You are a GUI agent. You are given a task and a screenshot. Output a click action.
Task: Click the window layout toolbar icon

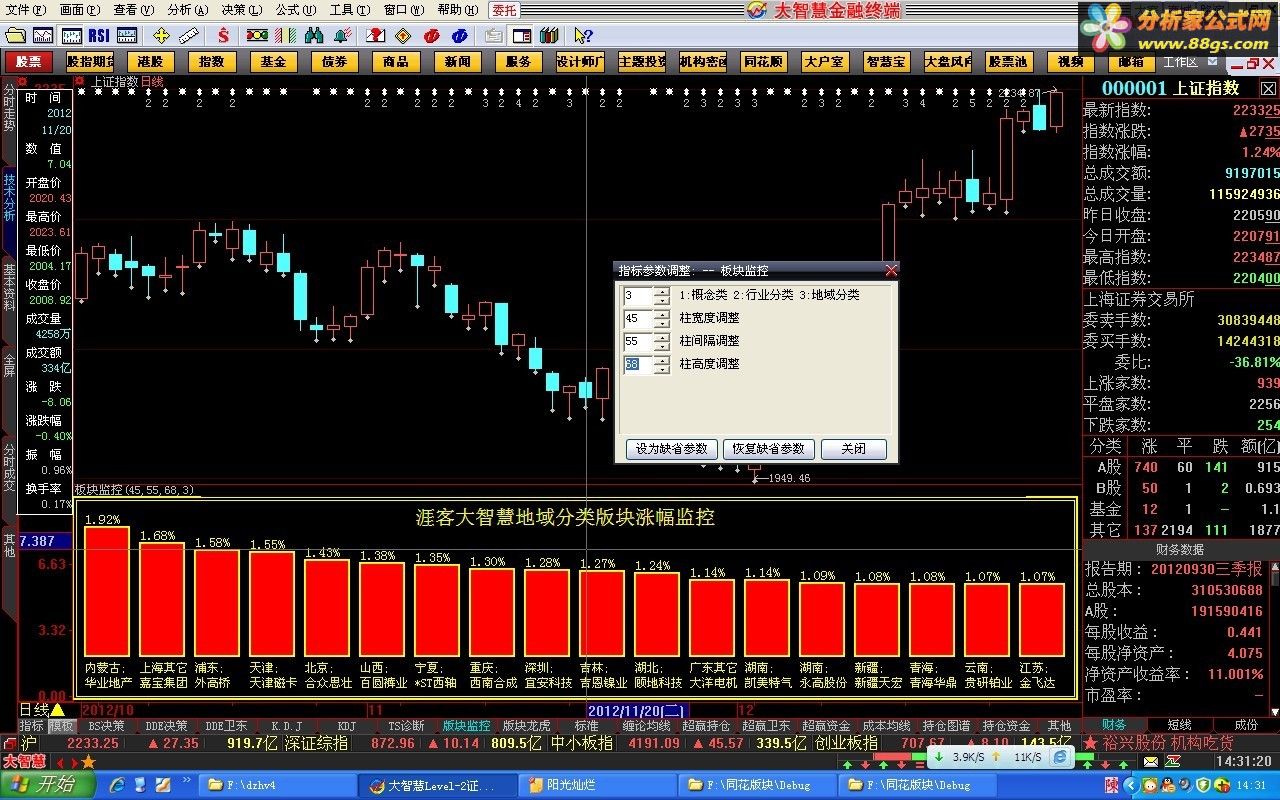[x=522, y=35]
